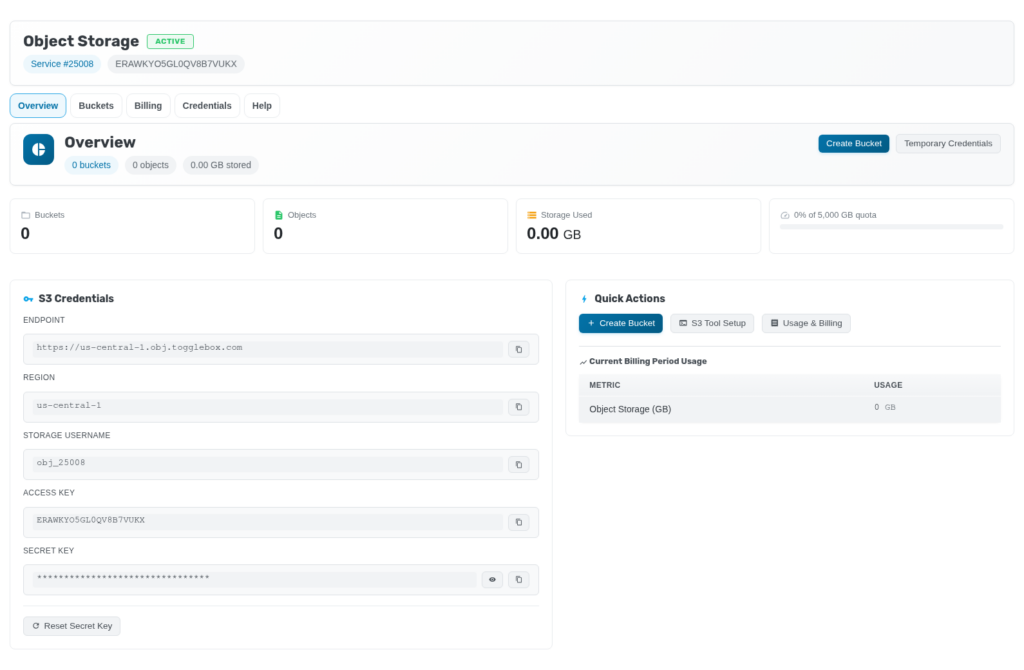Click the Storage Used stack icon
Screen dimensions: 1024x670
(x=532, y=215)
